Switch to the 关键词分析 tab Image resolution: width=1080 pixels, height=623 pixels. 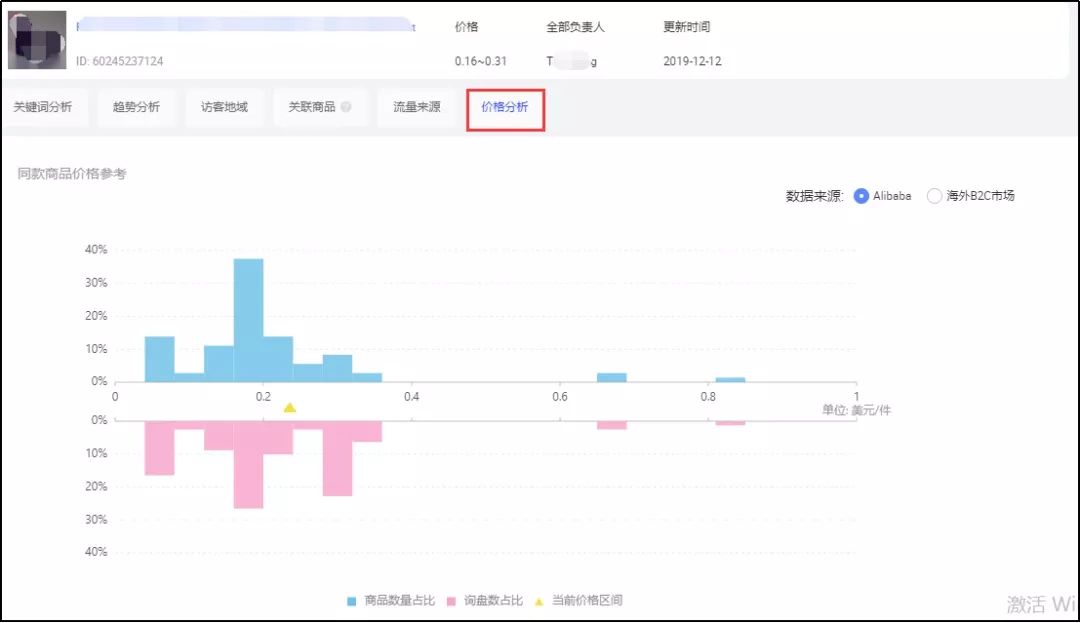pos(46,108)
